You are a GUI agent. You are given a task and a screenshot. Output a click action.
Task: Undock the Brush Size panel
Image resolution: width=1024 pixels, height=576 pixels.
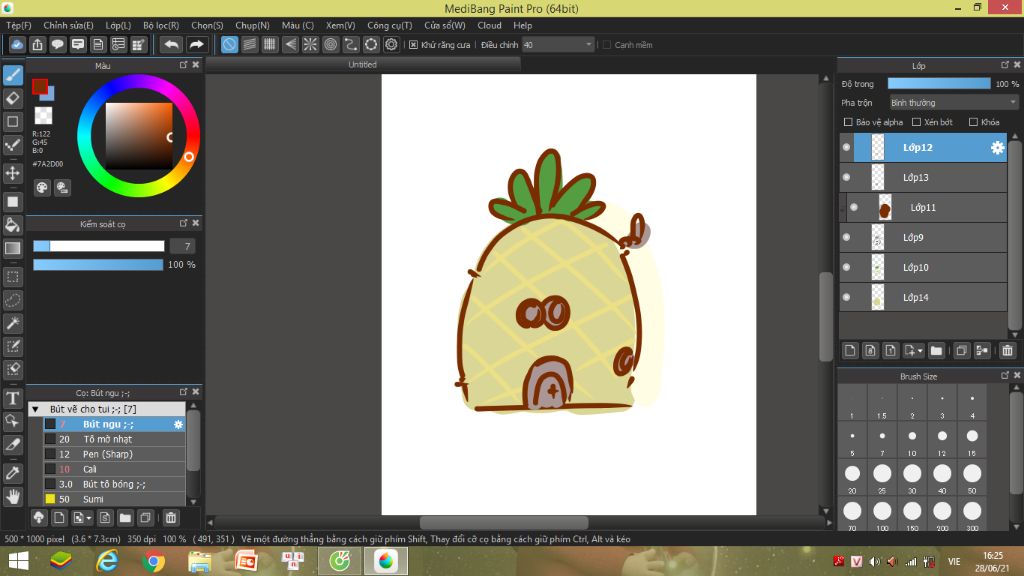(1004, 376)
